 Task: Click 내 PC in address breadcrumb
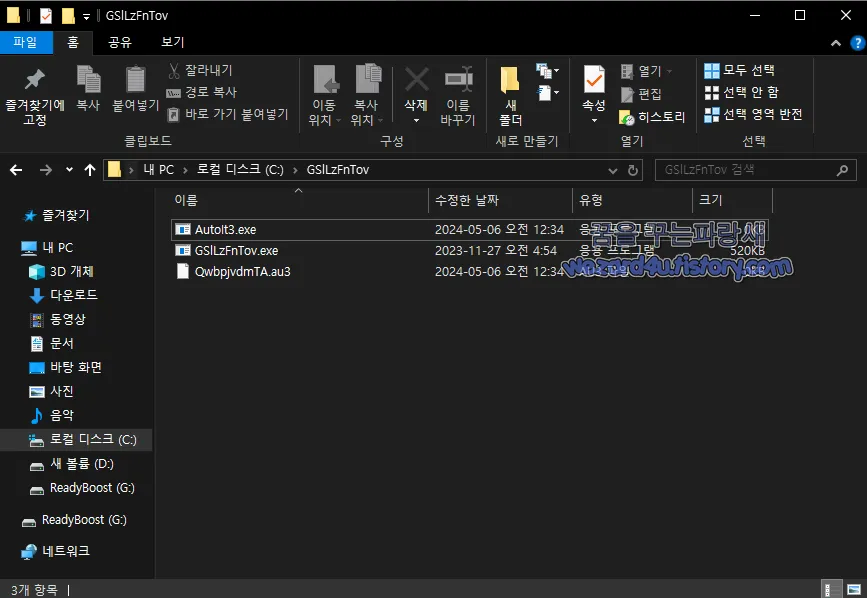pyautogui.click(x=159, y=170)
